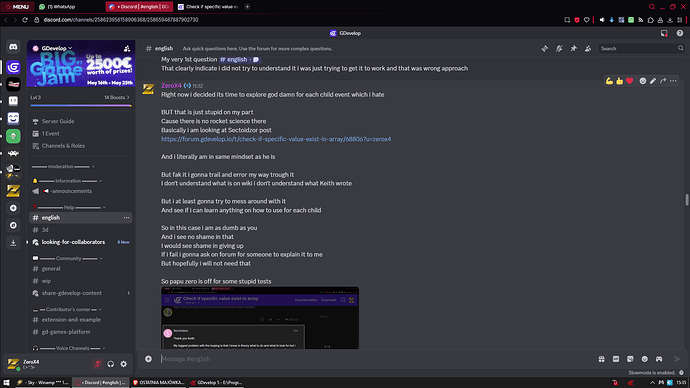Toggle microphone mute in user panel
This screenshot has width=690, height=388.
(x=98, y=364)
